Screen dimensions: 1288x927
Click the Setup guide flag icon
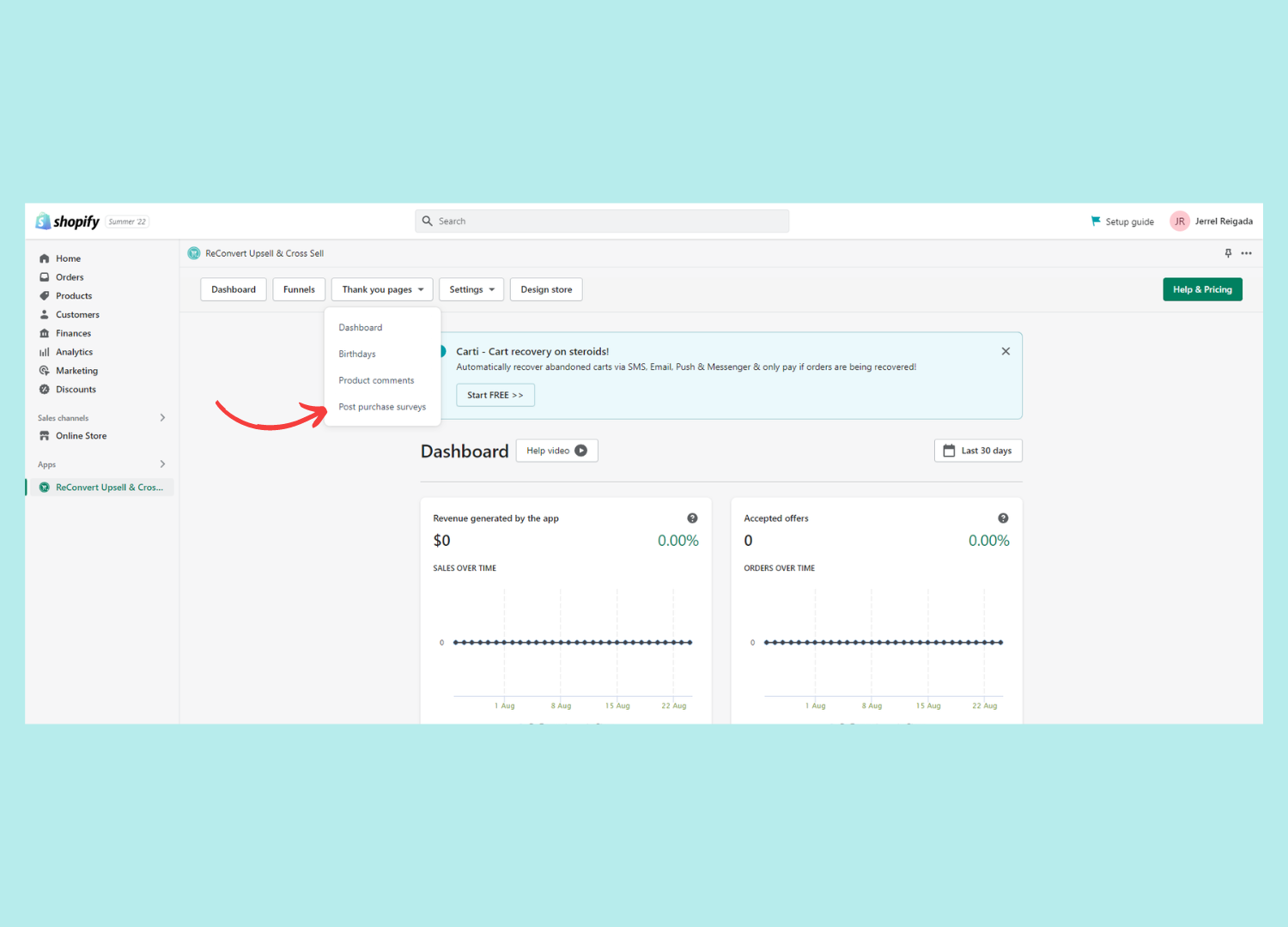[x=1096, y=221]
